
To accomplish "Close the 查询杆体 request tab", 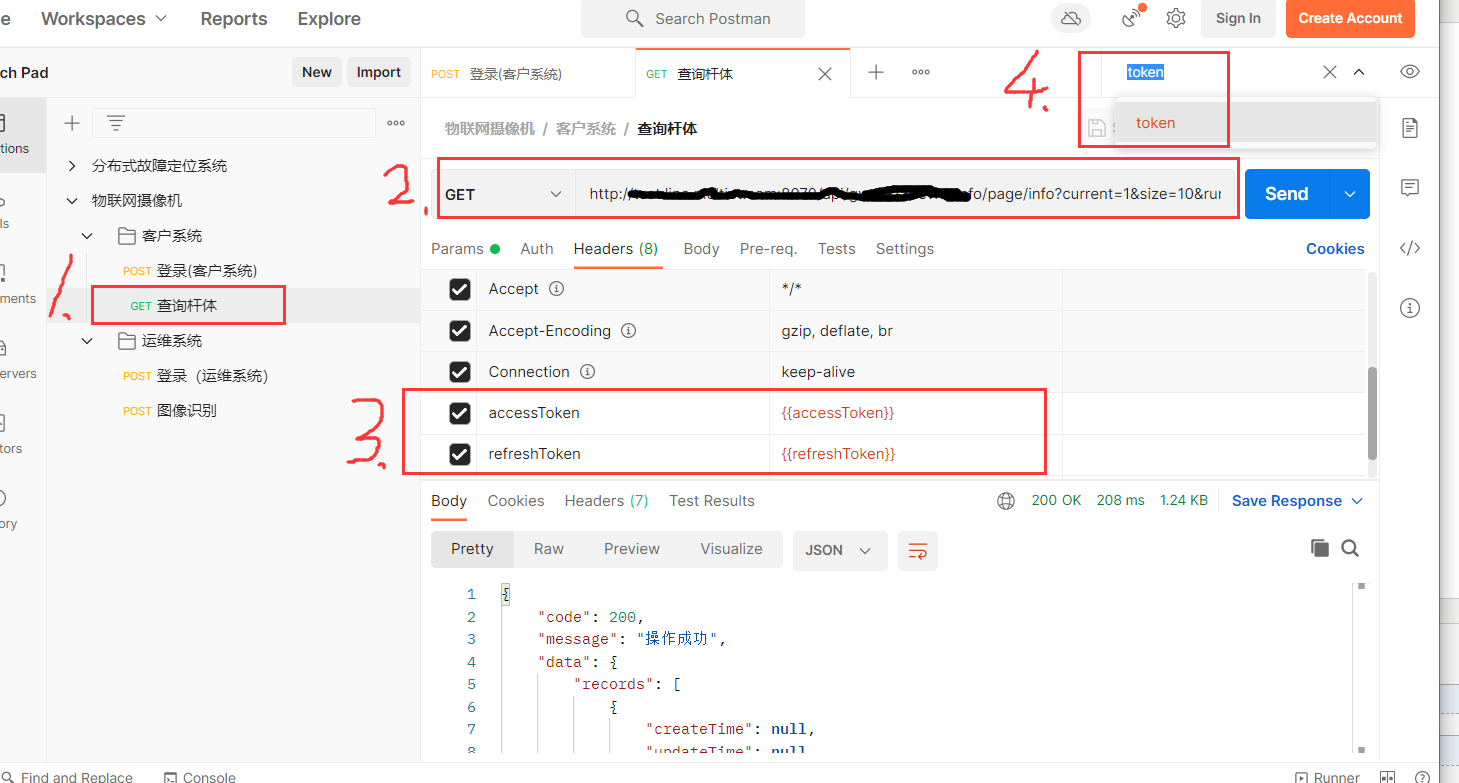I will point(825,74).
